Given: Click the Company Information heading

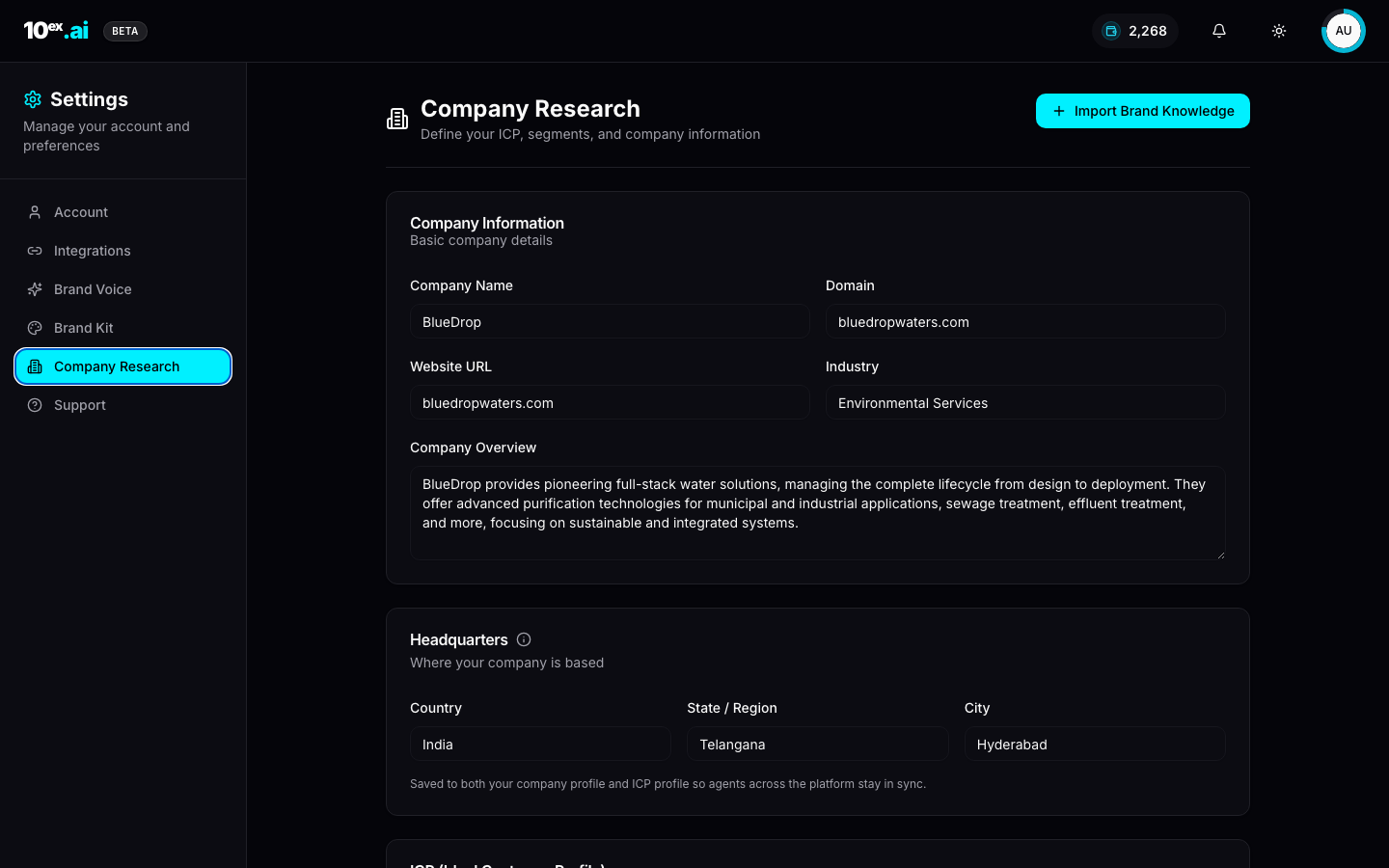Looking at the screenshot, I should pyautogui.click(x=487, y=223).
